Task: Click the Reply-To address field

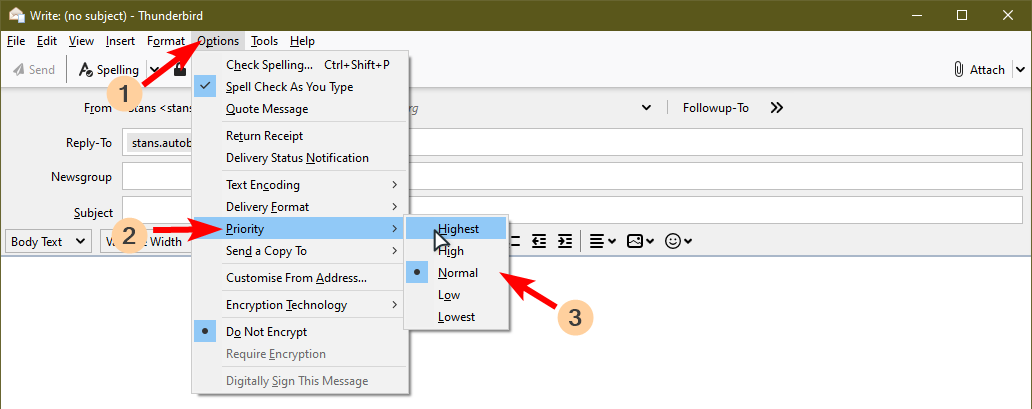Action: 572,143
